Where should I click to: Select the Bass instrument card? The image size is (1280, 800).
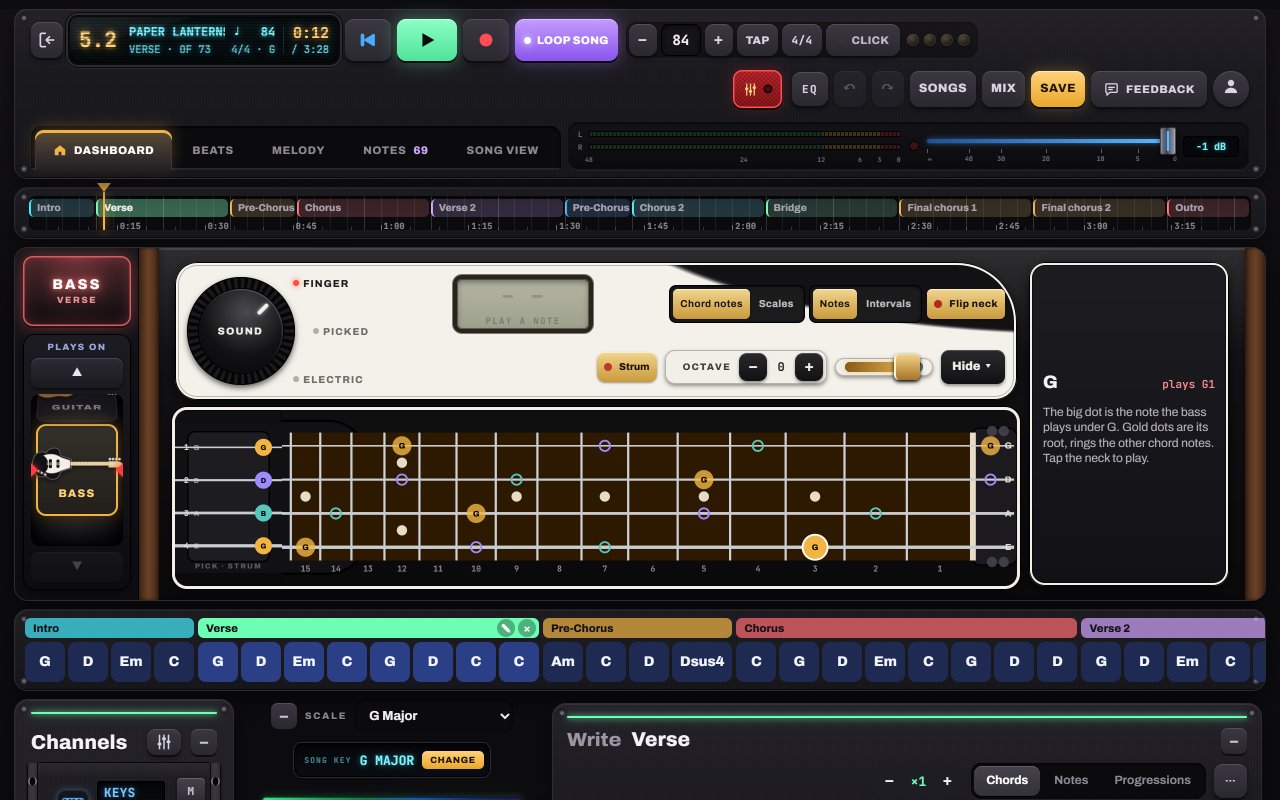click(77, 470)
